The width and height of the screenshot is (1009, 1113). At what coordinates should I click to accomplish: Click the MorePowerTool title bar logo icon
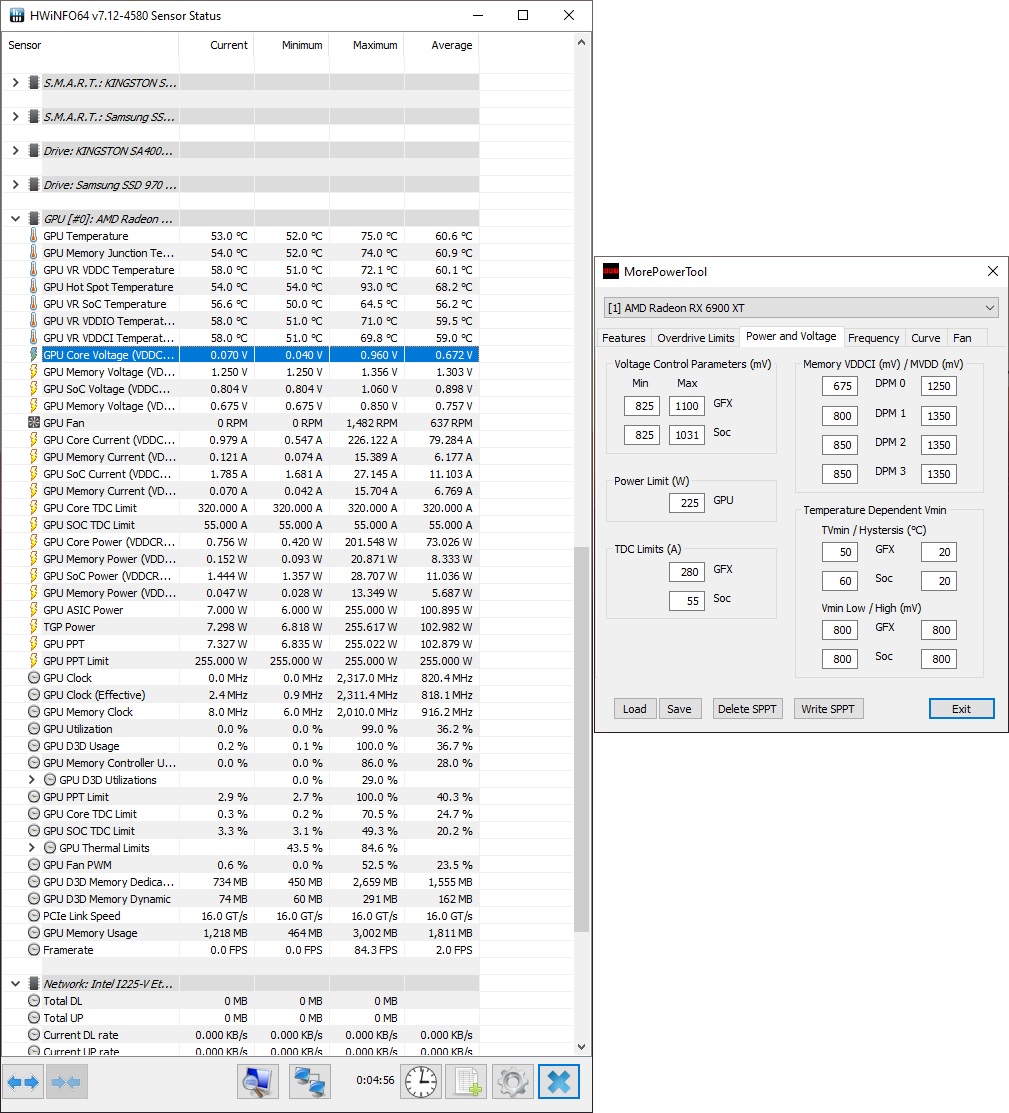(x=611, y=271)
